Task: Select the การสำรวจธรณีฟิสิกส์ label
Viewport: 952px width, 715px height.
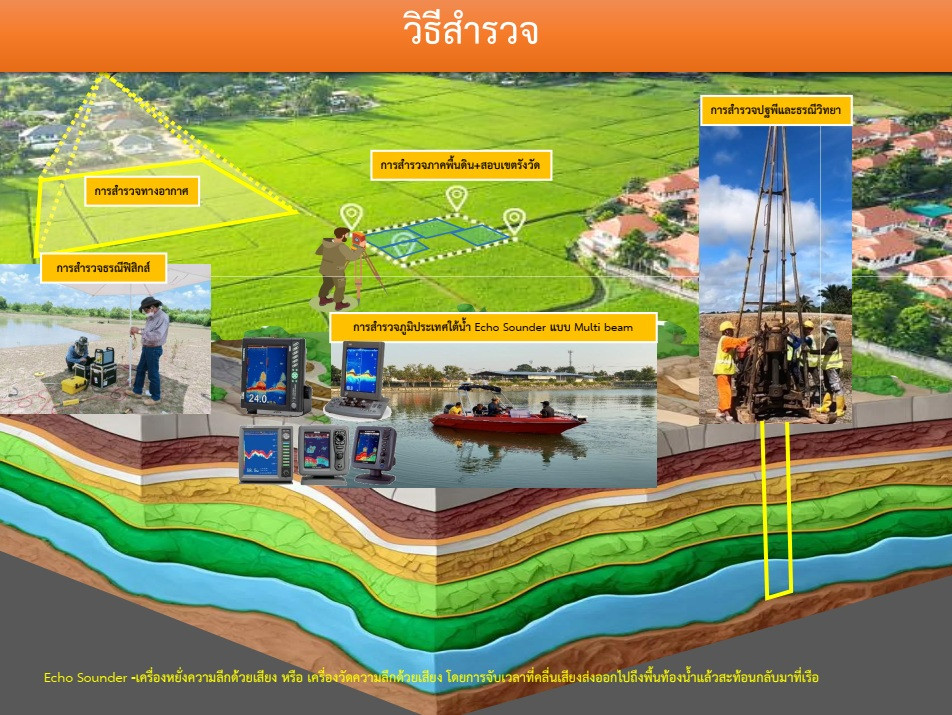Action: pos(103,268)
